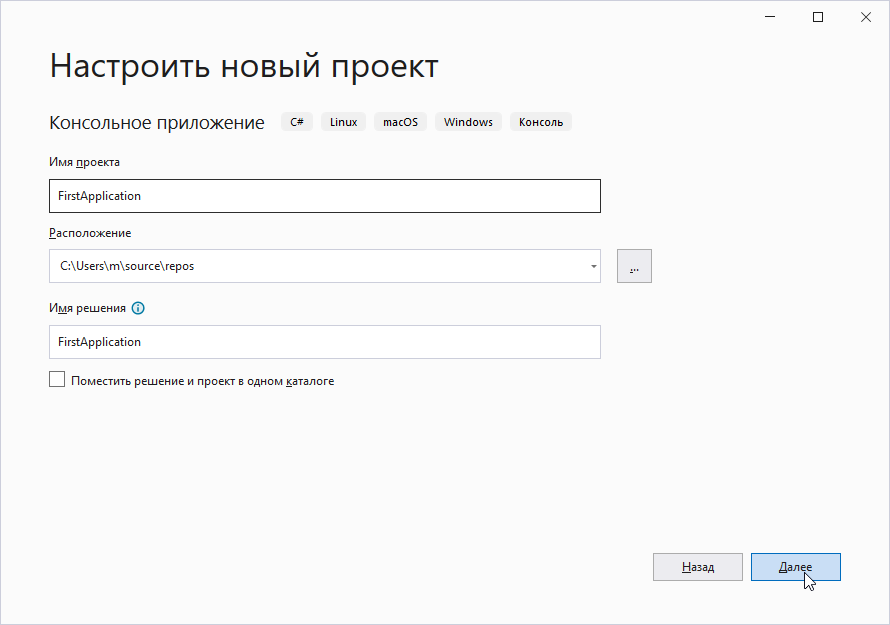Minimize the project setup window
Viewport: 890px width, 625px height.
click(772, 17)
